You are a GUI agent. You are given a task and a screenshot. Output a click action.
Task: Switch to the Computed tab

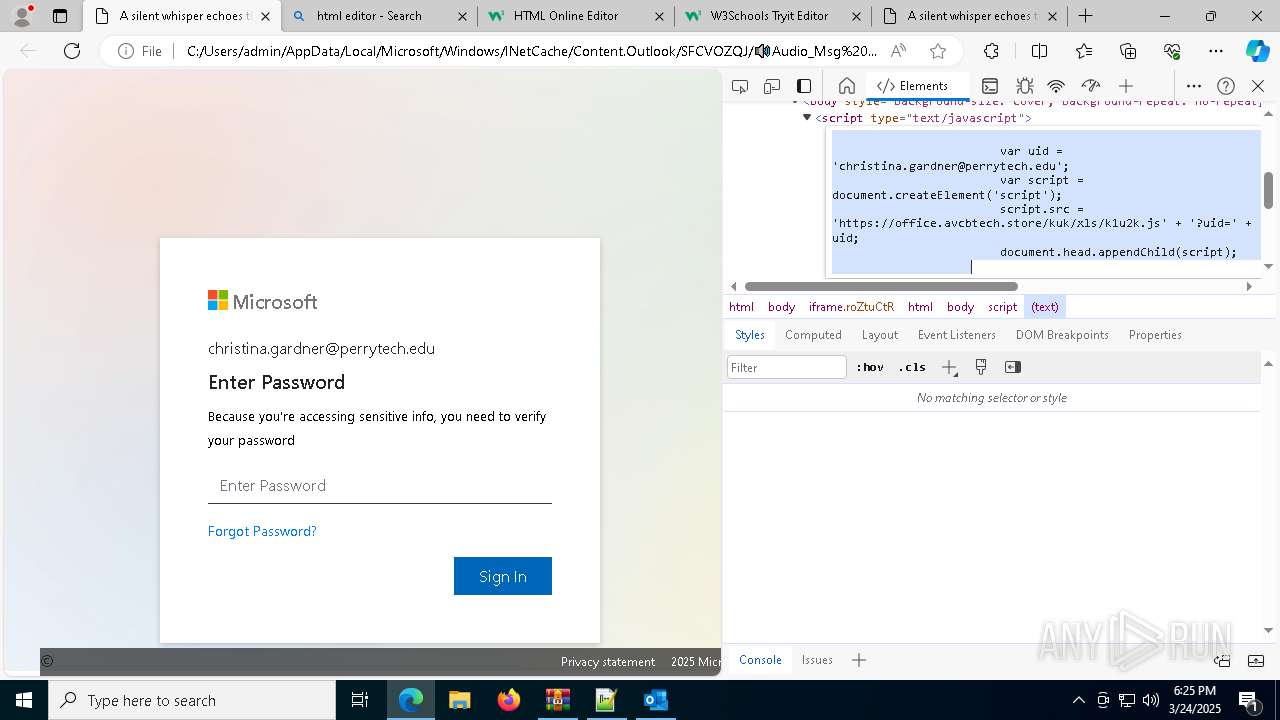point(813,335)
